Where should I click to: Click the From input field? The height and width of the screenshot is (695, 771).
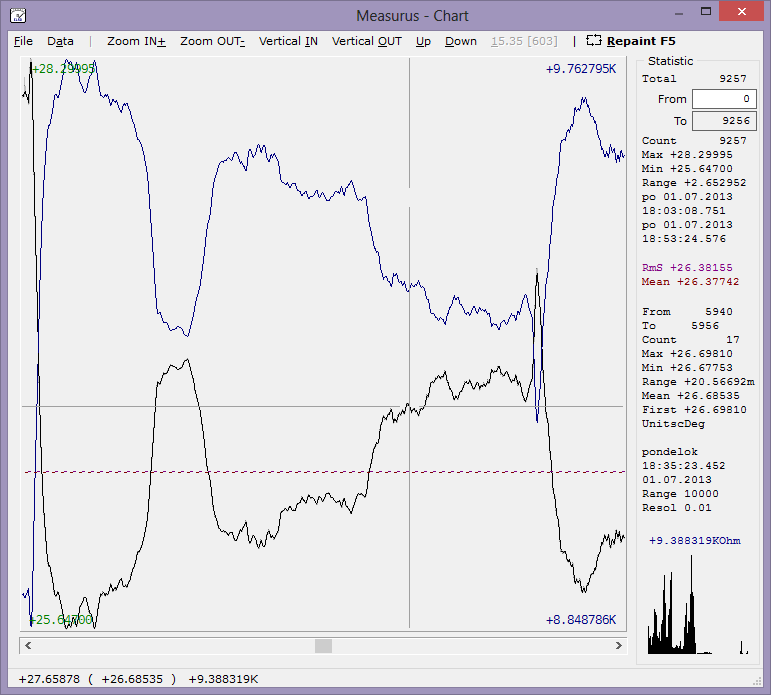click(724, 99)
